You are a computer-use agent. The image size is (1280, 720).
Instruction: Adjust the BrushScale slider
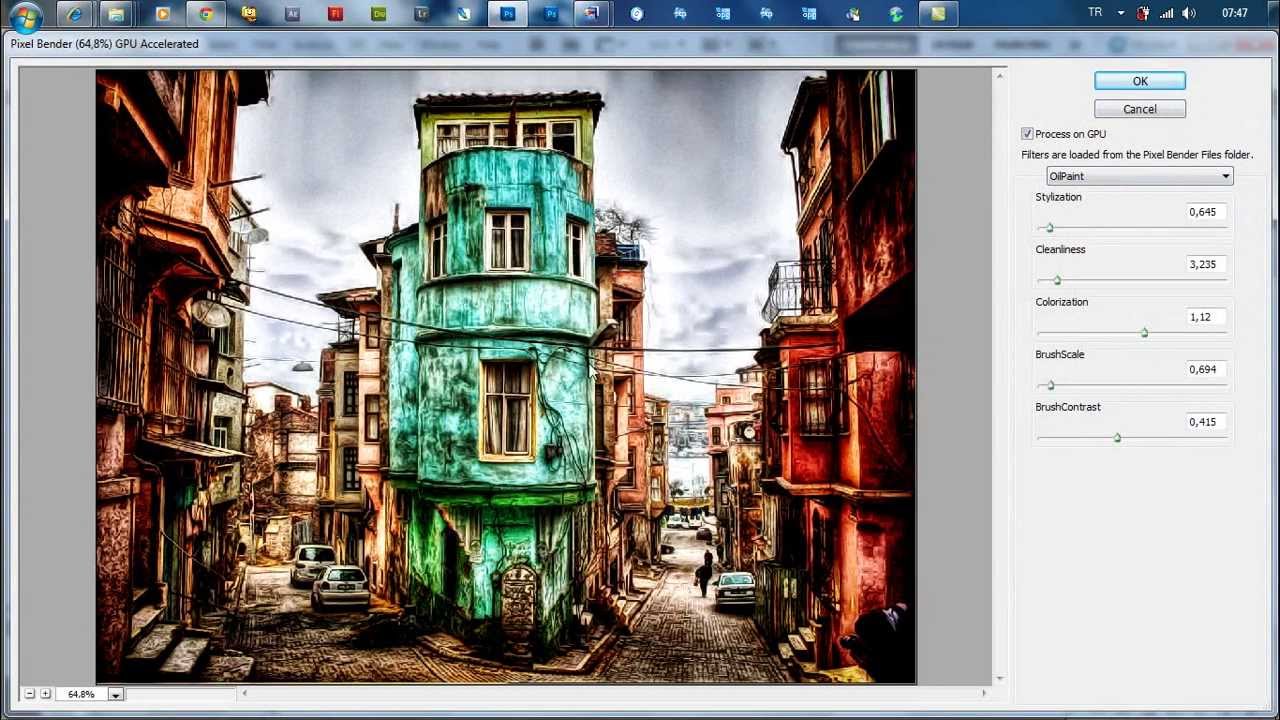pos(1050,385)
